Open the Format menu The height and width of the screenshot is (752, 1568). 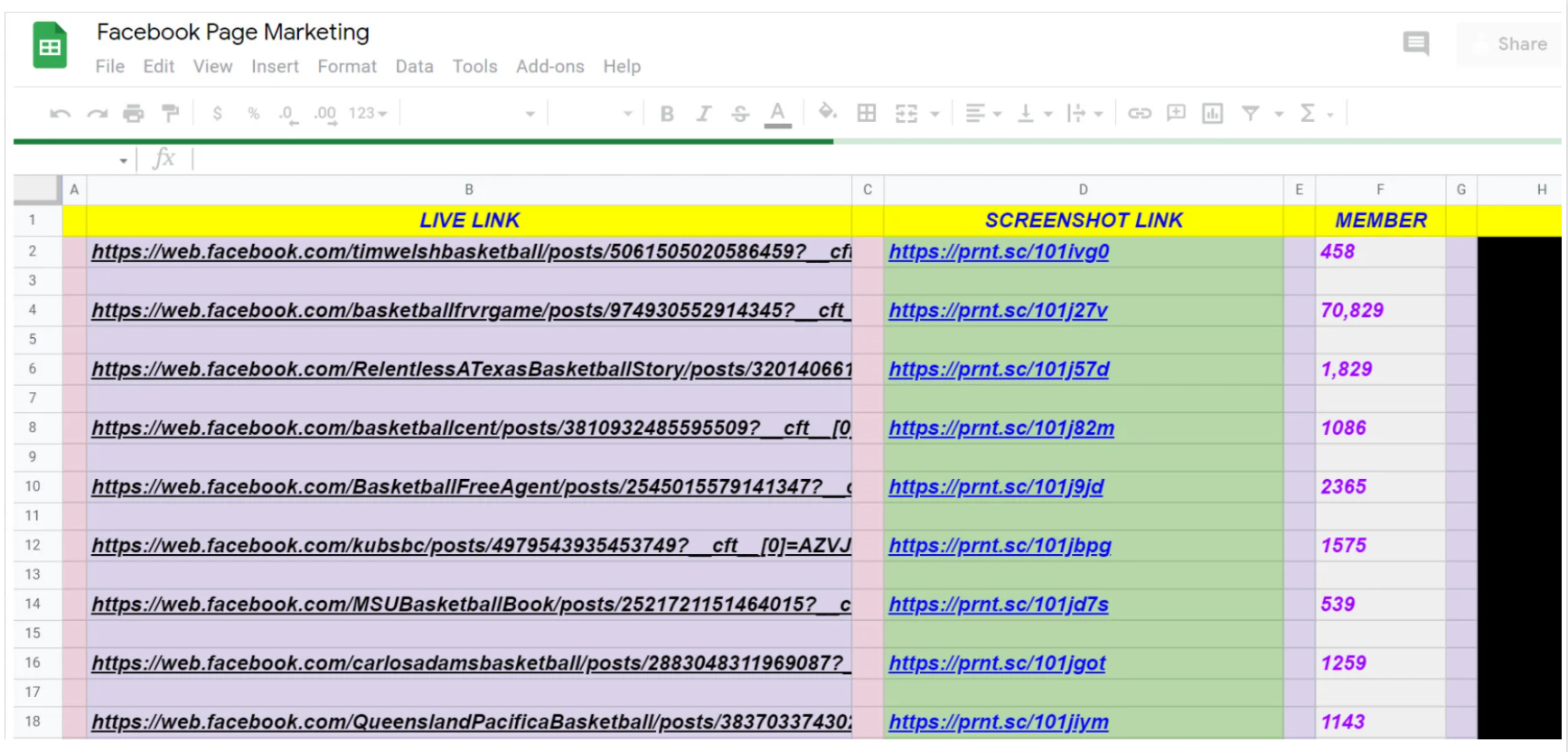point(346,67)
